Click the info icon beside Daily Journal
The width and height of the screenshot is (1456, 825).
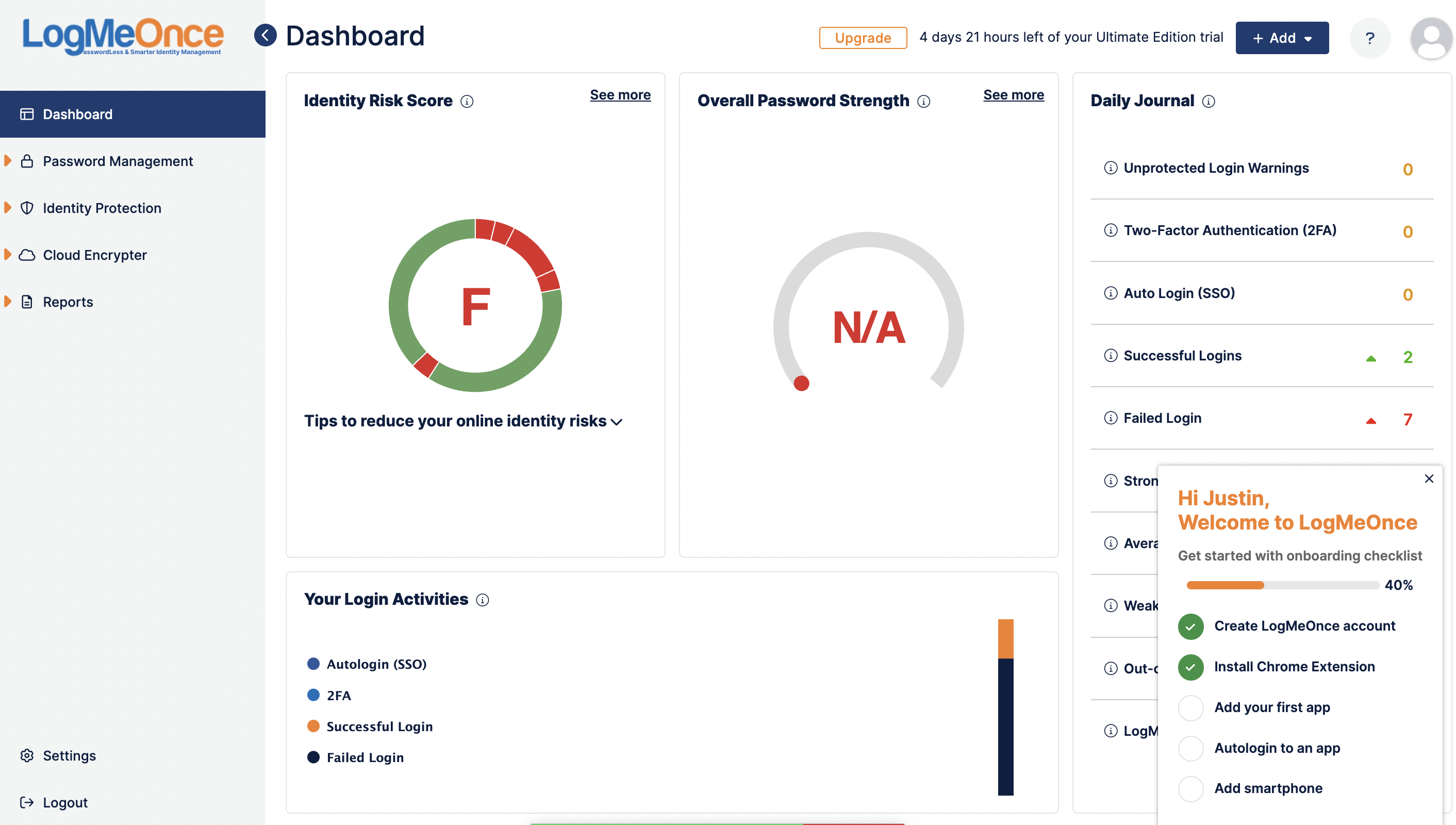[1208, 102]
